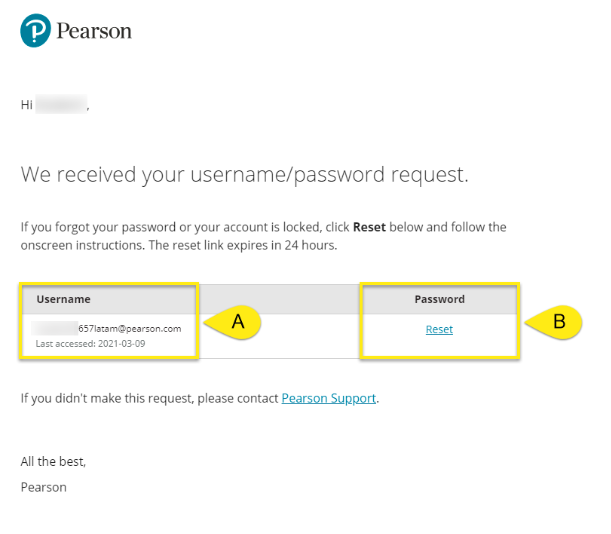Click the Pearson wordmark text
The image size is (611, 534).
94,31
